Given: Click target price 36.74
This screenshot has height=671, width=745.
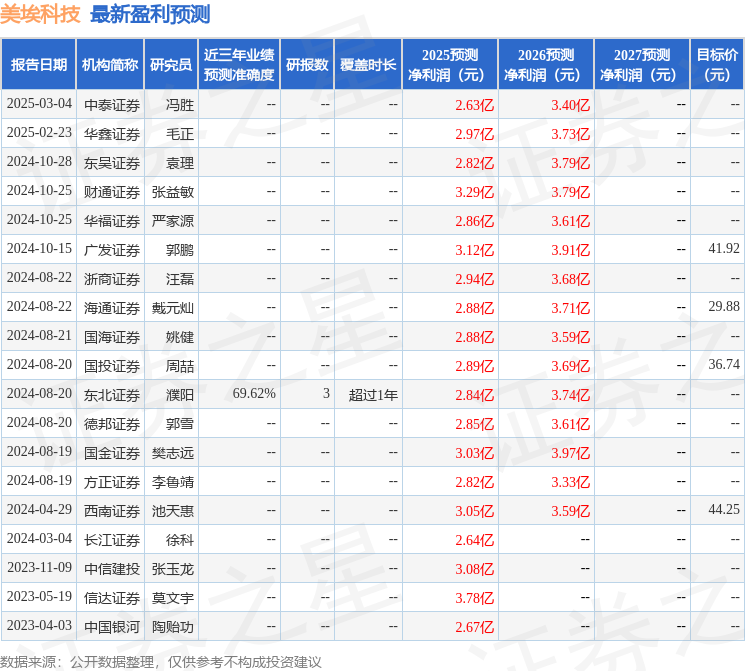Looking at the screenshot, I should coord(724,364).
